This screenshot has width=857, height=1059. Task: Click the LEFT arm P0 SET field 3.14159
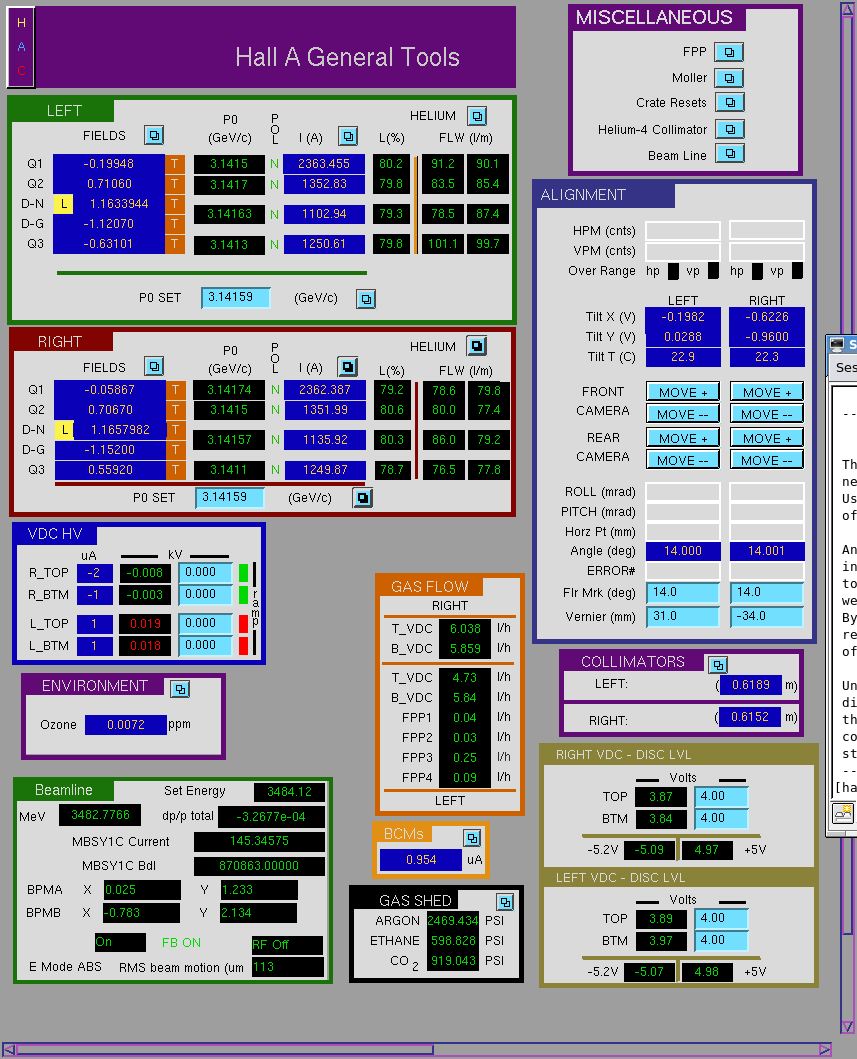tap(236, 297)
